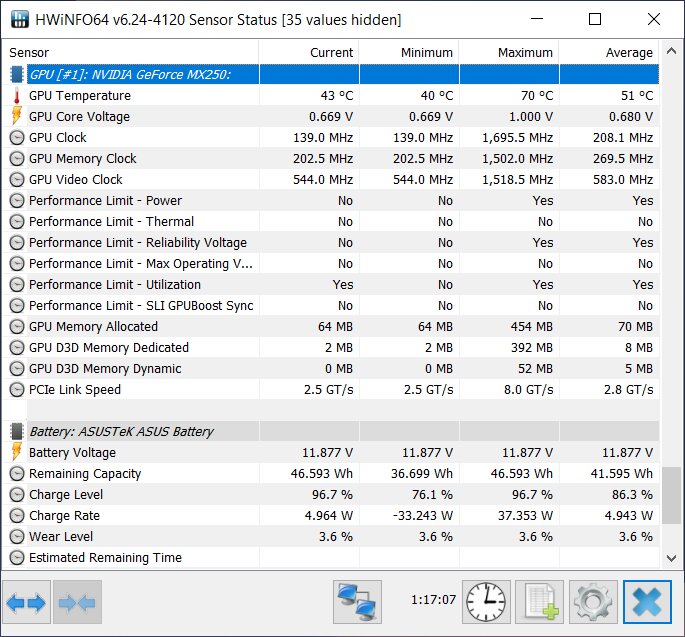
Task: Open sensor settings gear icon
Action: point(593,602)
